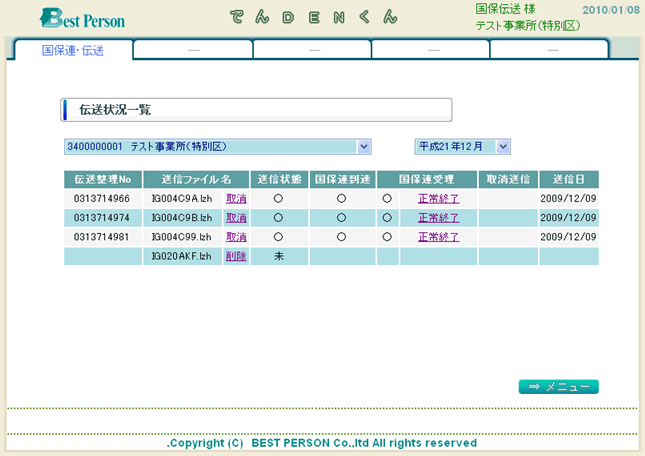Click the 伝送整理No column header
The width and height of the screenshot is (645, 456).
(103, 179)
